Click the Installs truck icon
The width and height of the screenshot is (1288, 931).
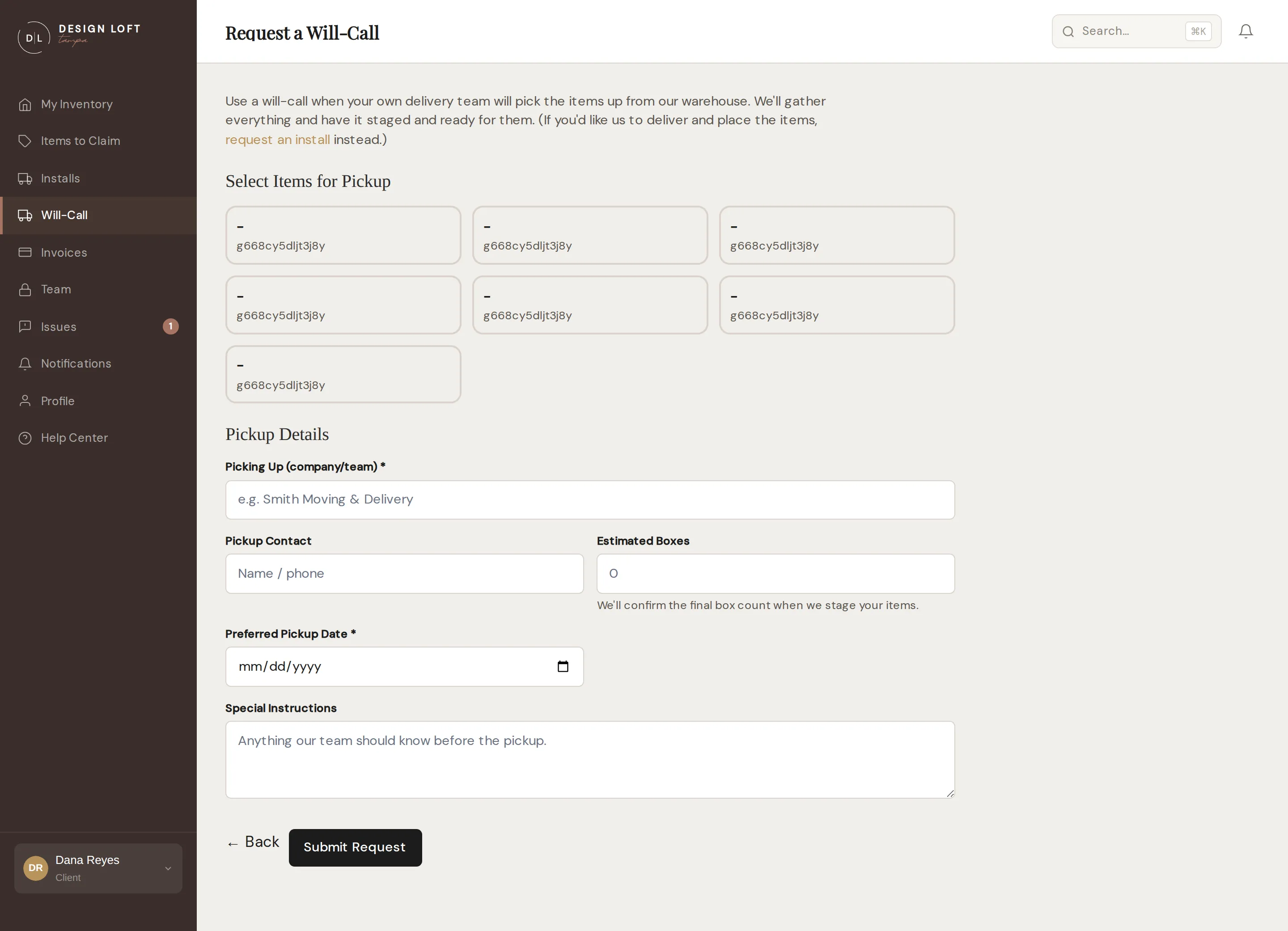tap(25, 178)
